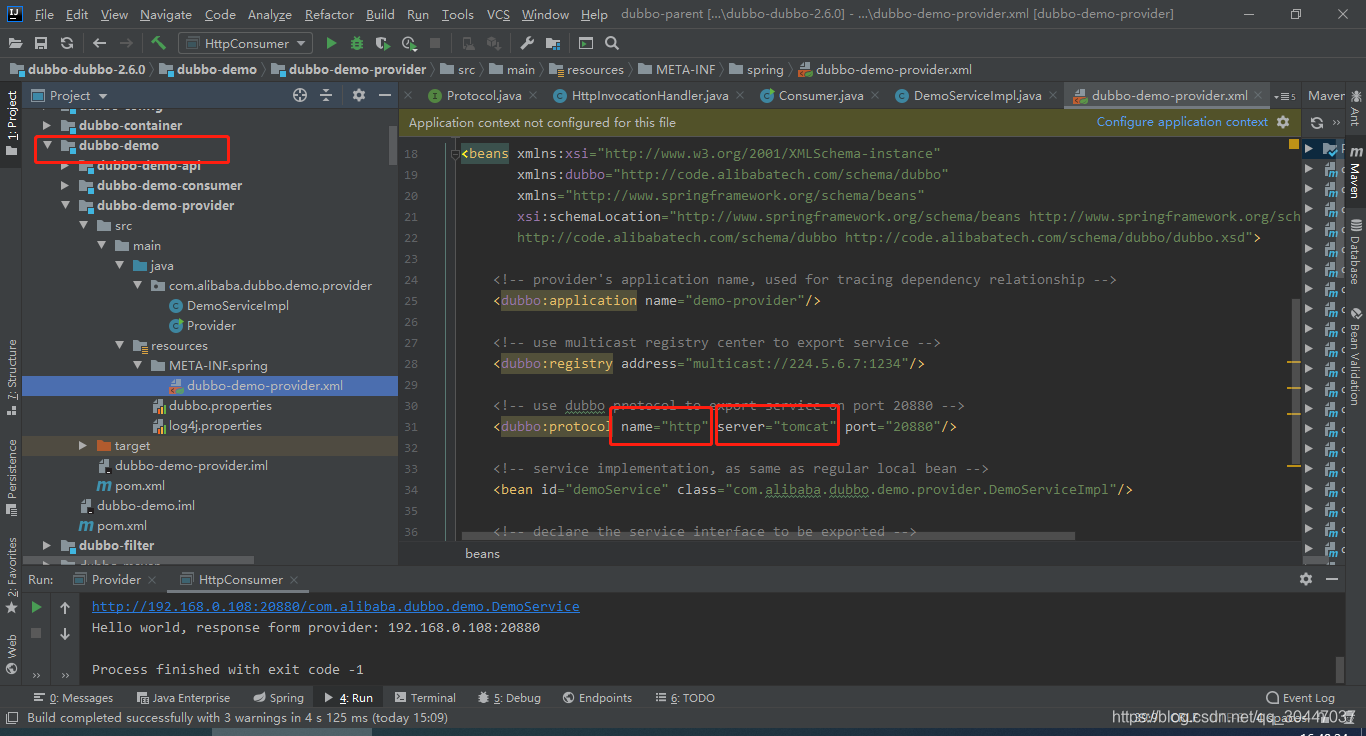Screen dimensions: 1366x736
Task: Open the Navigate menu
Action: 166,14
